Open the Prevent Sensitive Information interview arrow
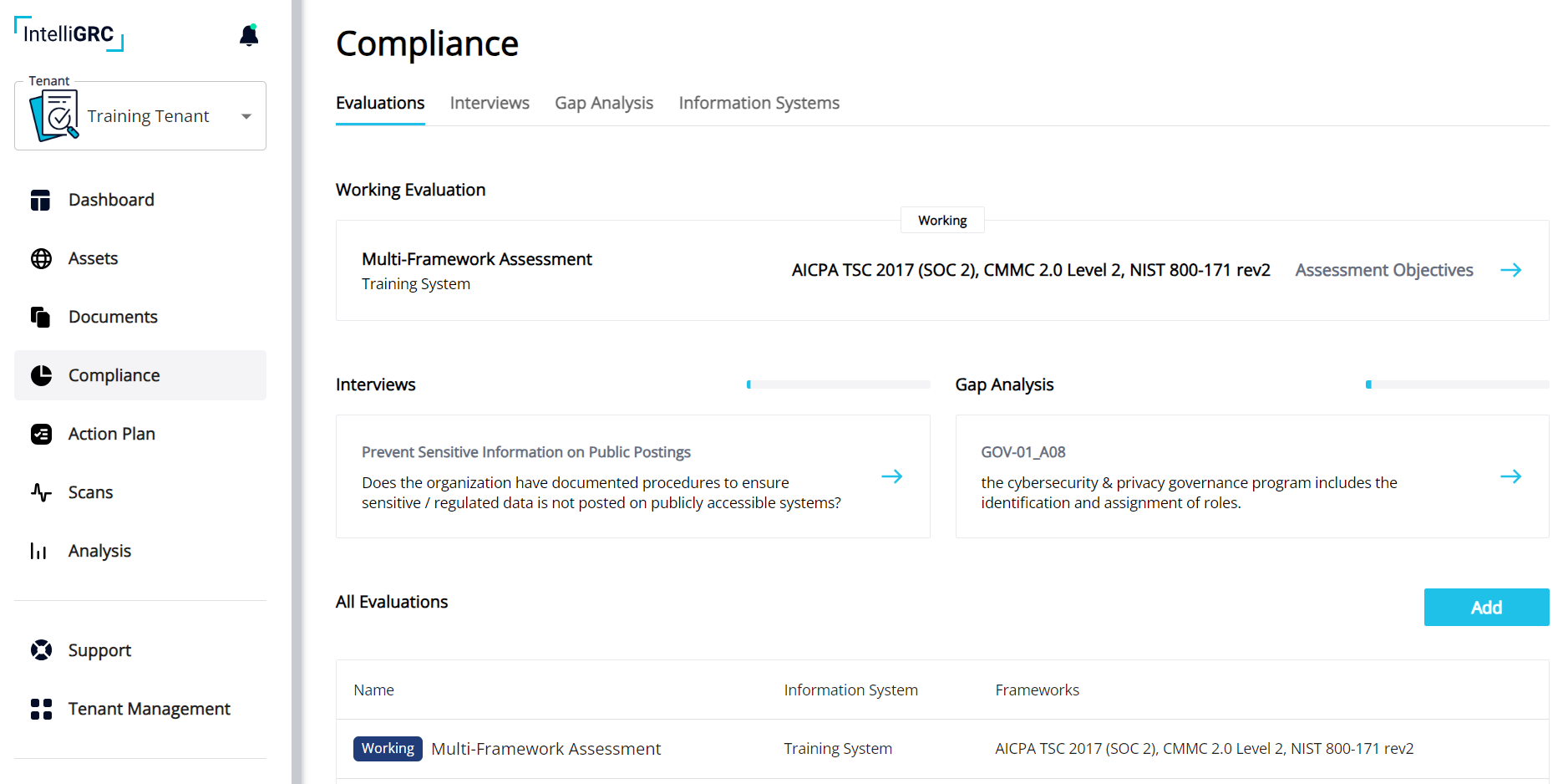The image size is (1568, 784). pyautogui.click(x=891, y=476)
